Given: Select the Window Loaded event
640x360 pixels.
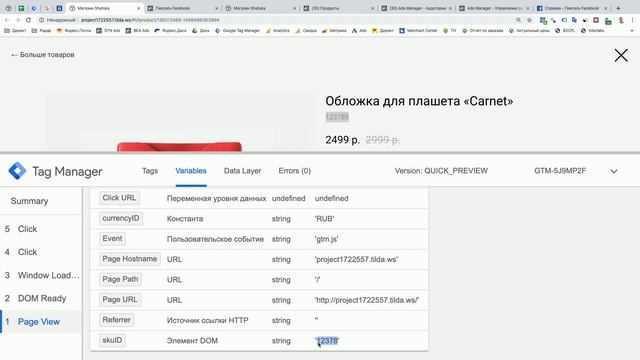Looking at the screenshot, I should (42, 276).
